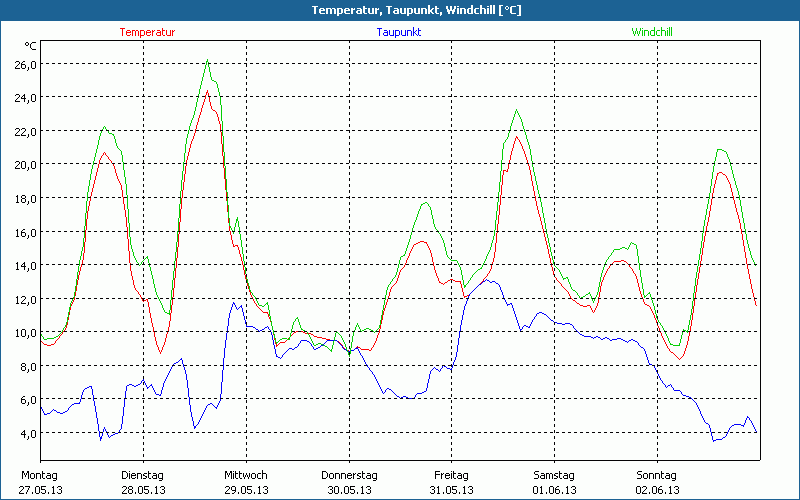This screenshot has width=800, height=500.
Task: Click the green Windchill legend label
Action: pos(651,32)
